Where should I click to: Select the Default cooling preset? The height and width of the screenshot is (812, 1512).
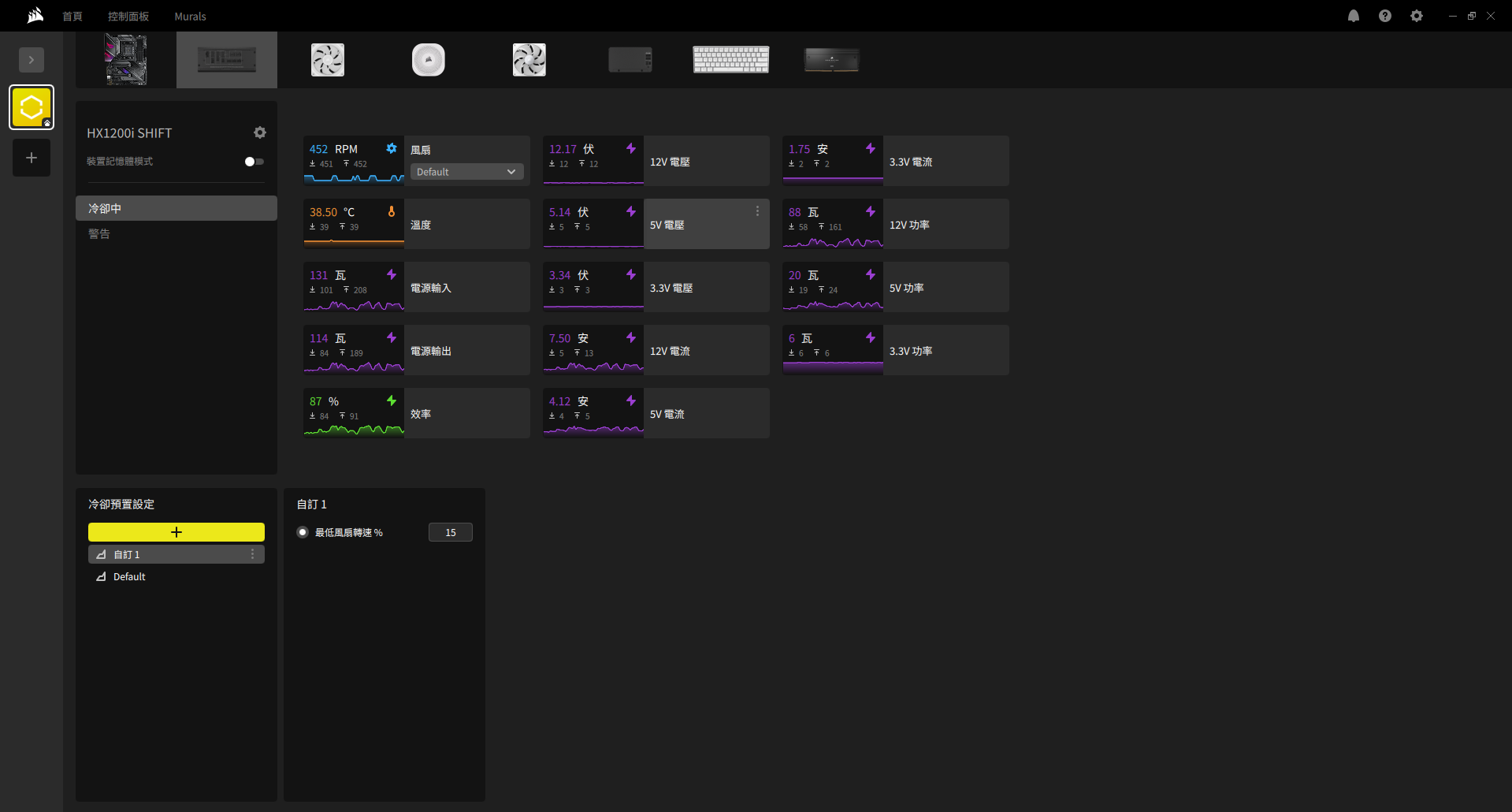pyautogui.click(x=129, y=577)
